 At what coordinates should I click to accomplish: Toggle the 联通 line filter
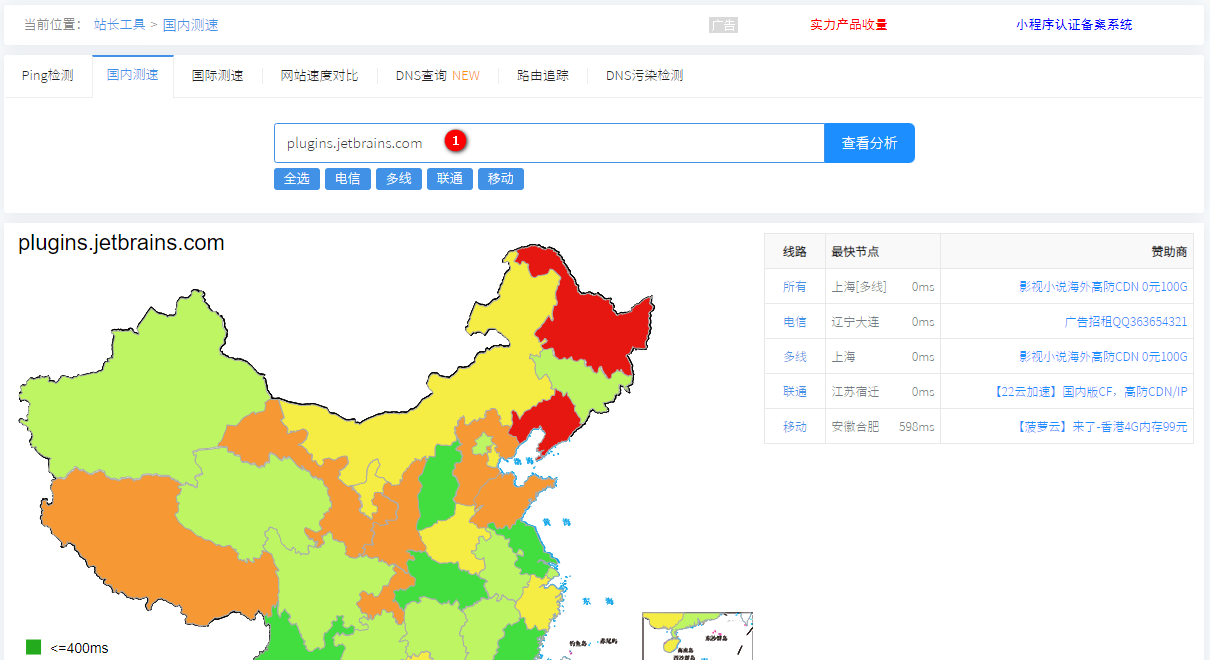450,179
